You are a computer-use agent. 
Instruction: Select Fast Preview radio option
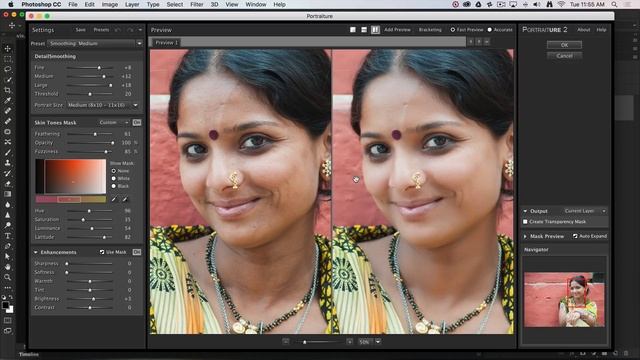point(467,30)
